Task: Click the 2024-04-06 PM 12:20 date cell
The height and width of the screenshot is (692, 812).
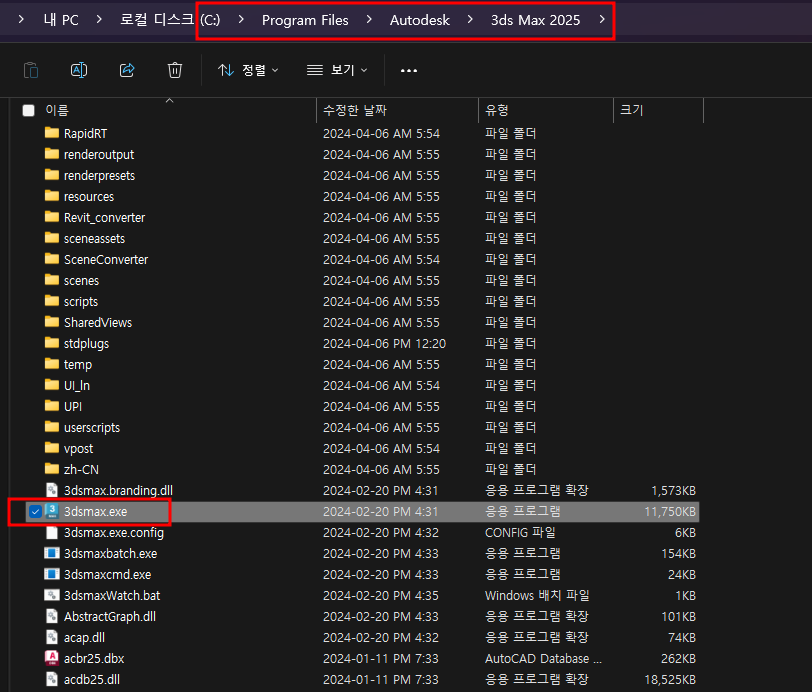Action: [384, 343]
